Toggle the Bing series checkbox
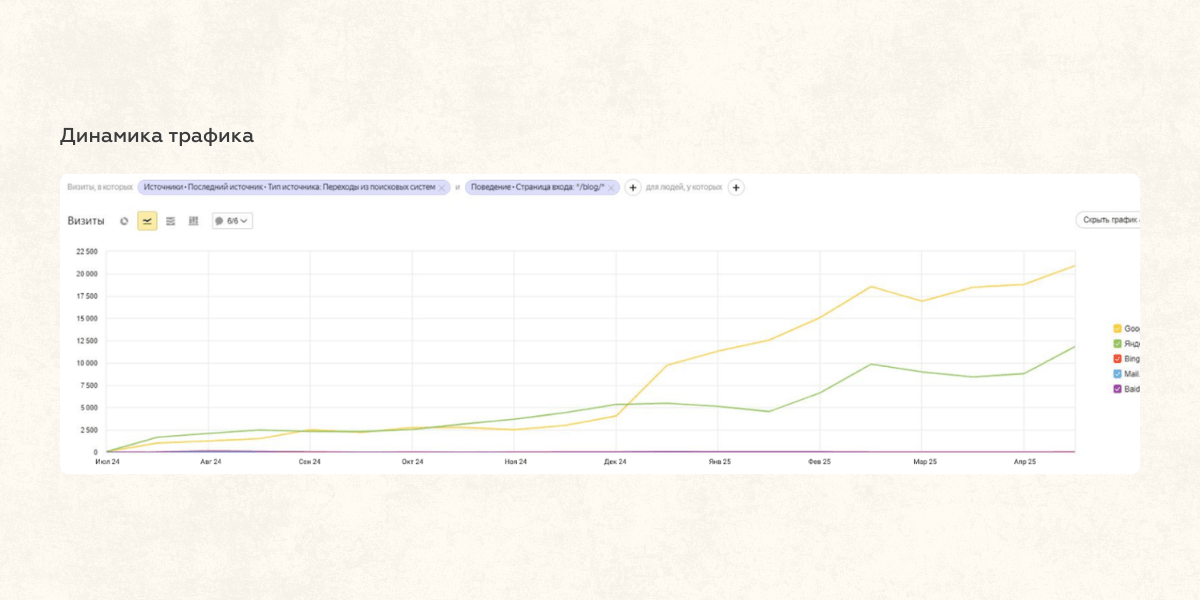Screen dimensions: 1200x600 pyautogui.click(x=1117, y=358)
